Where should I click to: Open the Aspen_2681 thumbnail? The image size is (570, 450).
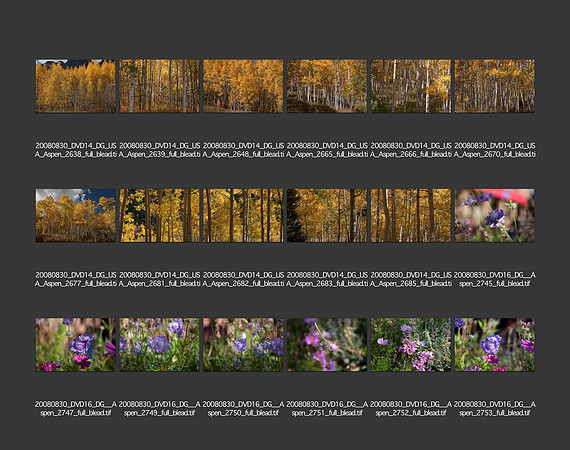tap(160, 215)
